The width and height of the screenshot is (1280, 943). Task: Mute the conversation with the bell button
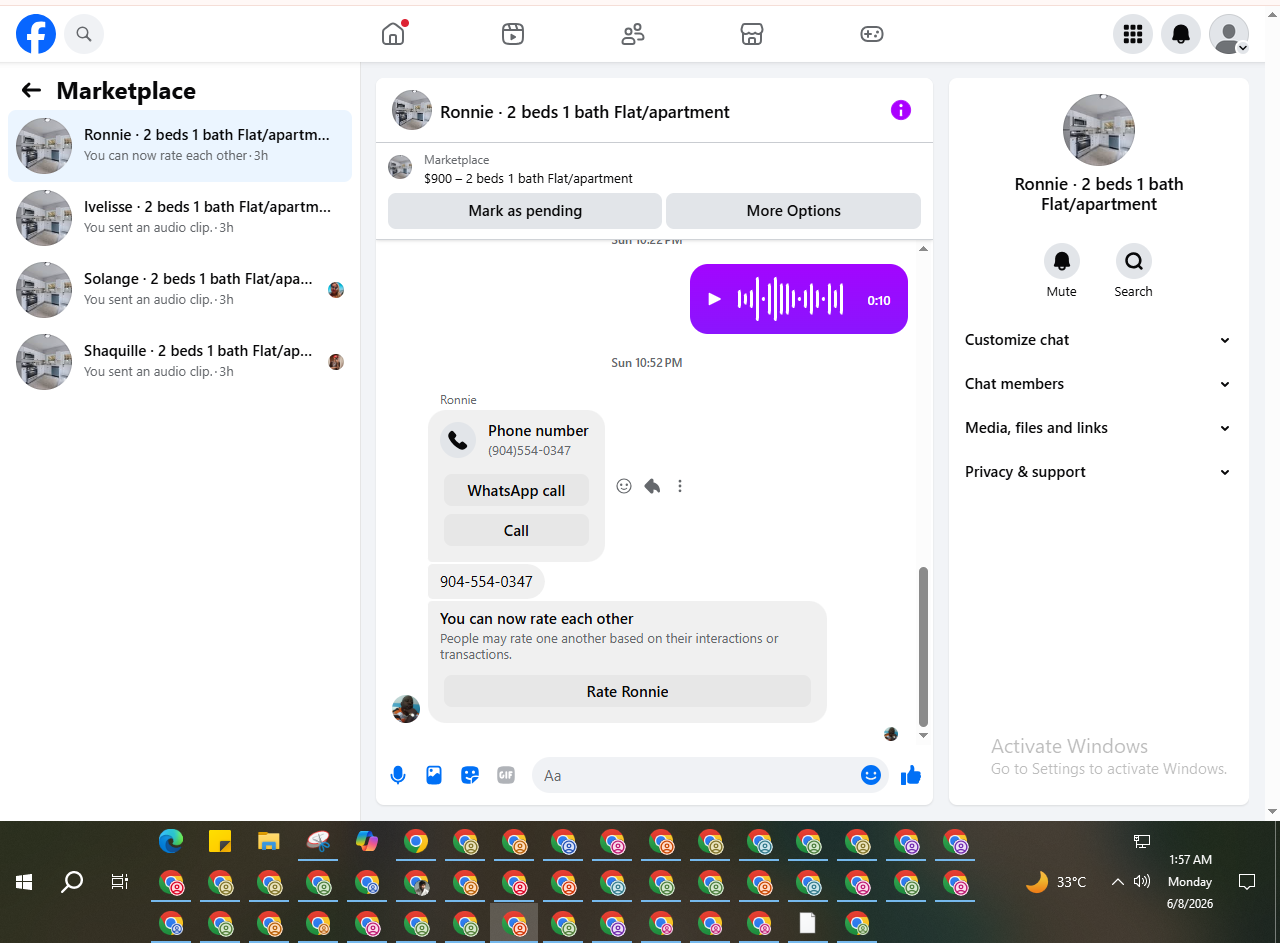pyautogui.click(x=1062, y=262)
